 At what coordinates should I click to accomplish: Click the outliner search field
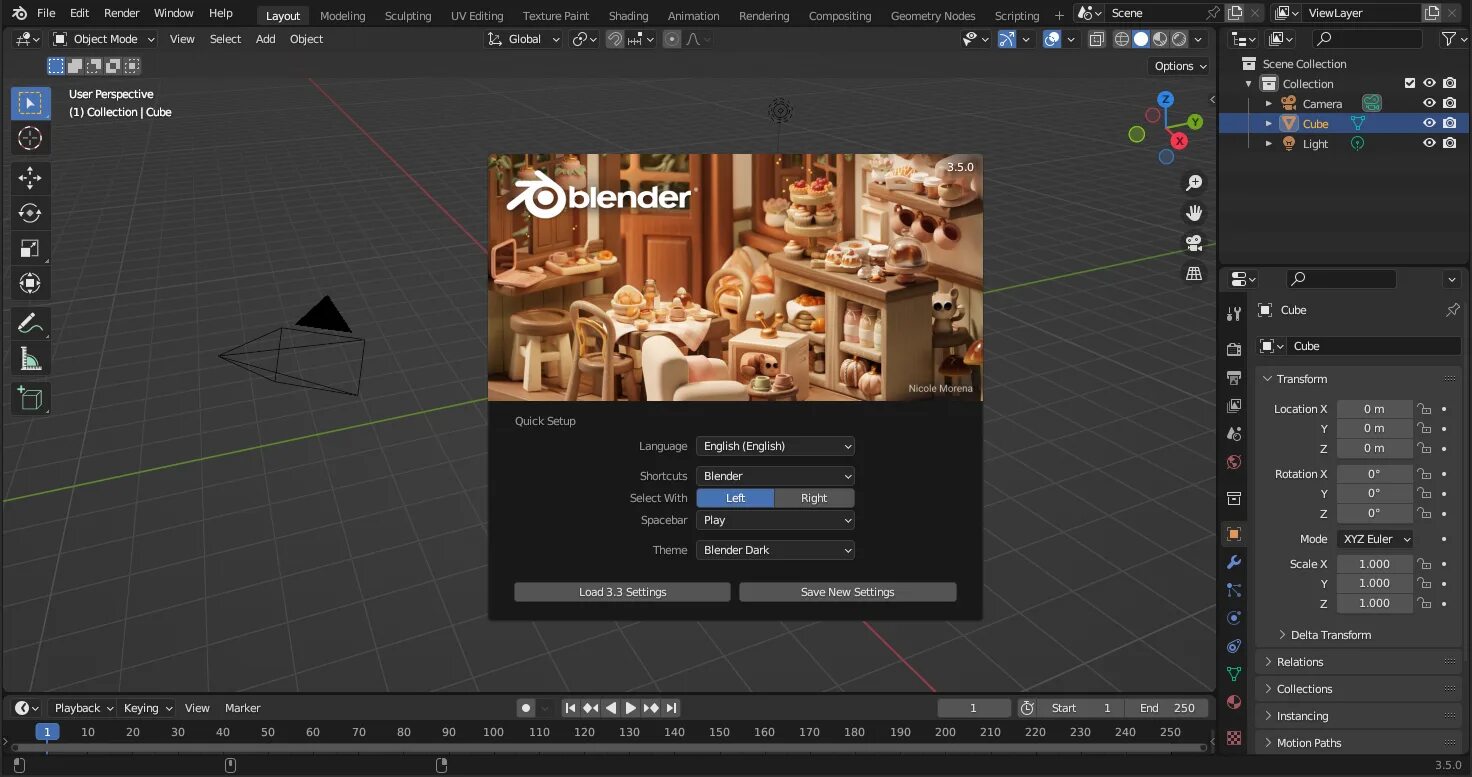[x=1367, y=39]
